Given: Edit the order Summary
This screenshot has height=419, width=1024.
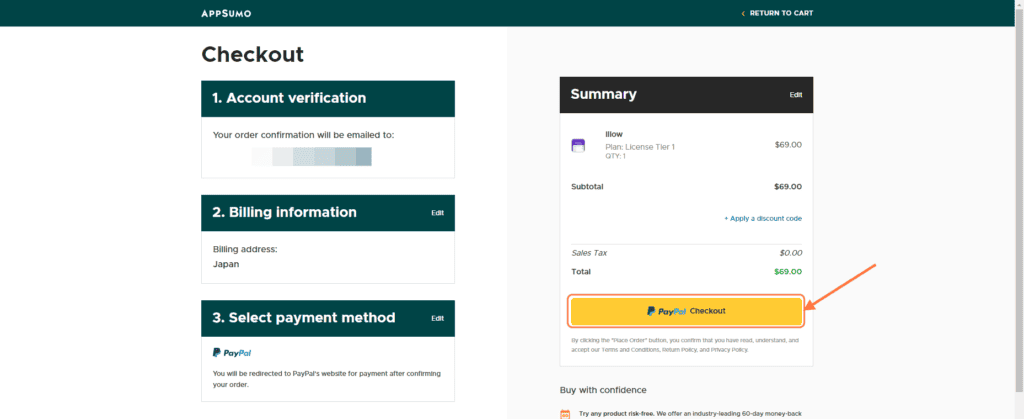Looking at the screenshot, I should (795, 95).
